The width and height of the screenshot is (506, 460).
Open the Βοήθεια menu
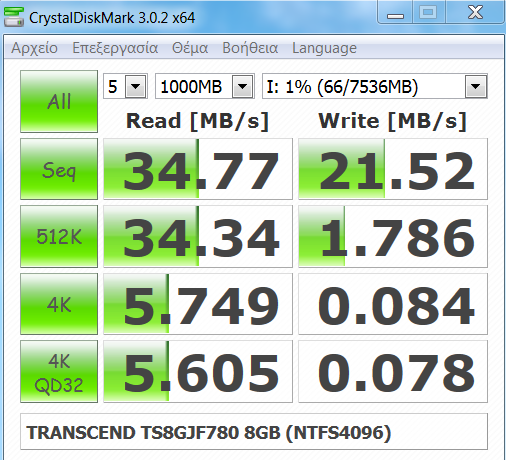[x=250, y=48]
